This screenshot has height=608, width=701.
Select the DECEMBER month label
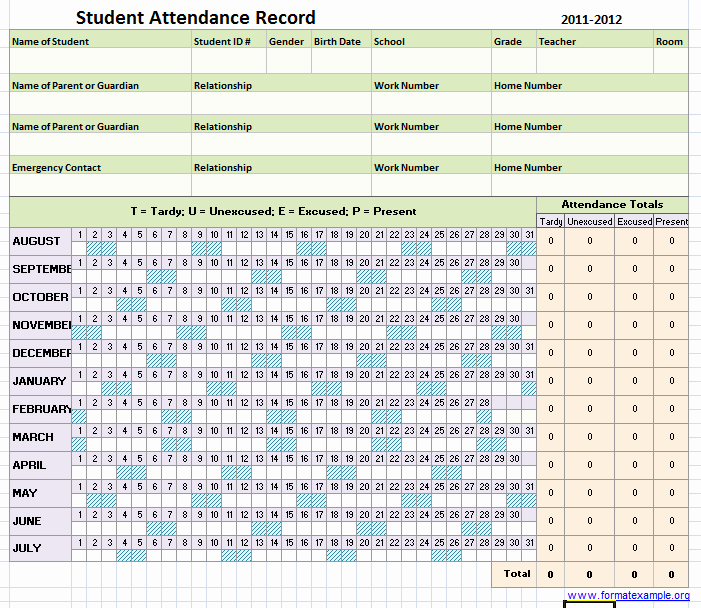click(x=40, y=353)
